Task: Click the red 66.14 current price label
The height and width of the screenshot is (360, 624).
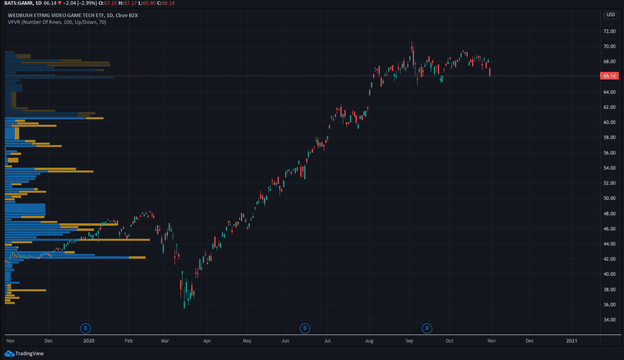Action: [609, 76]
